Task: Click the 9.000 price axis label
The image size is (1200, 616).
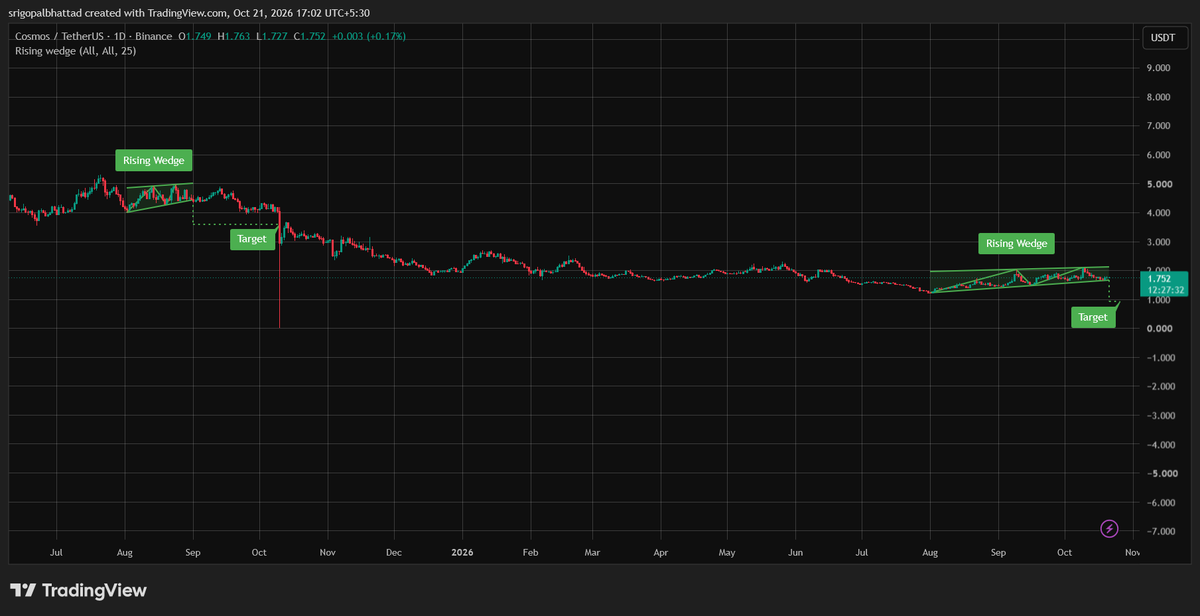Action: [1159, 68]
